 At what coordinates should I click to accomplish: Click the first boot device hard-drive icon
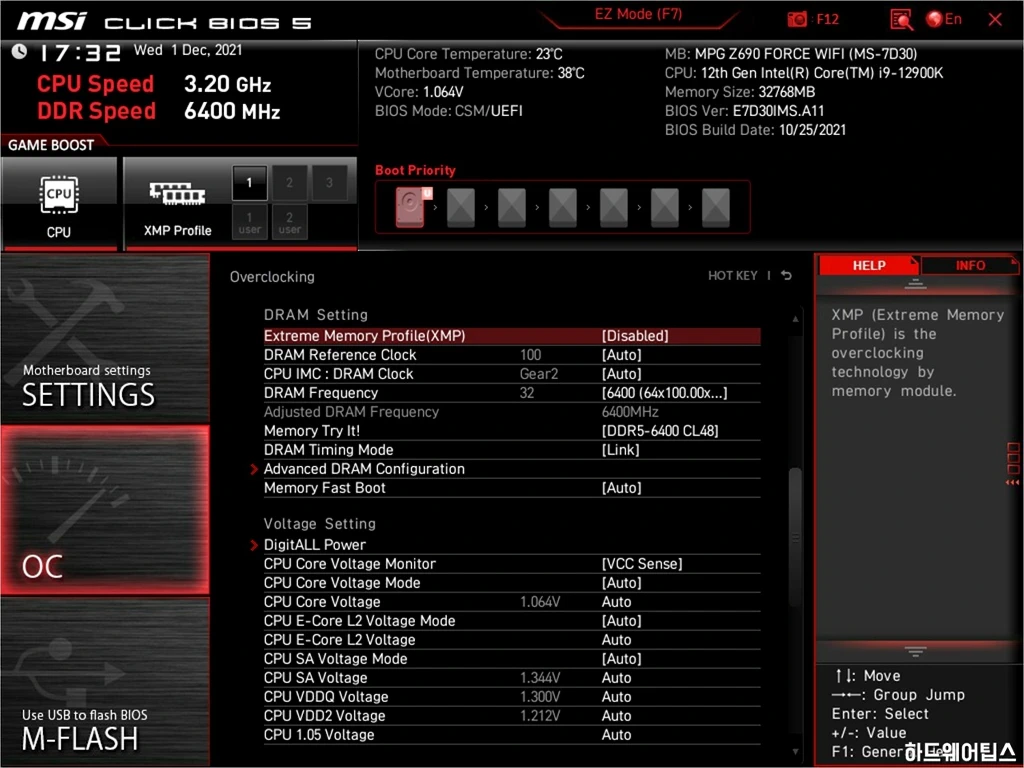[410, 207]
